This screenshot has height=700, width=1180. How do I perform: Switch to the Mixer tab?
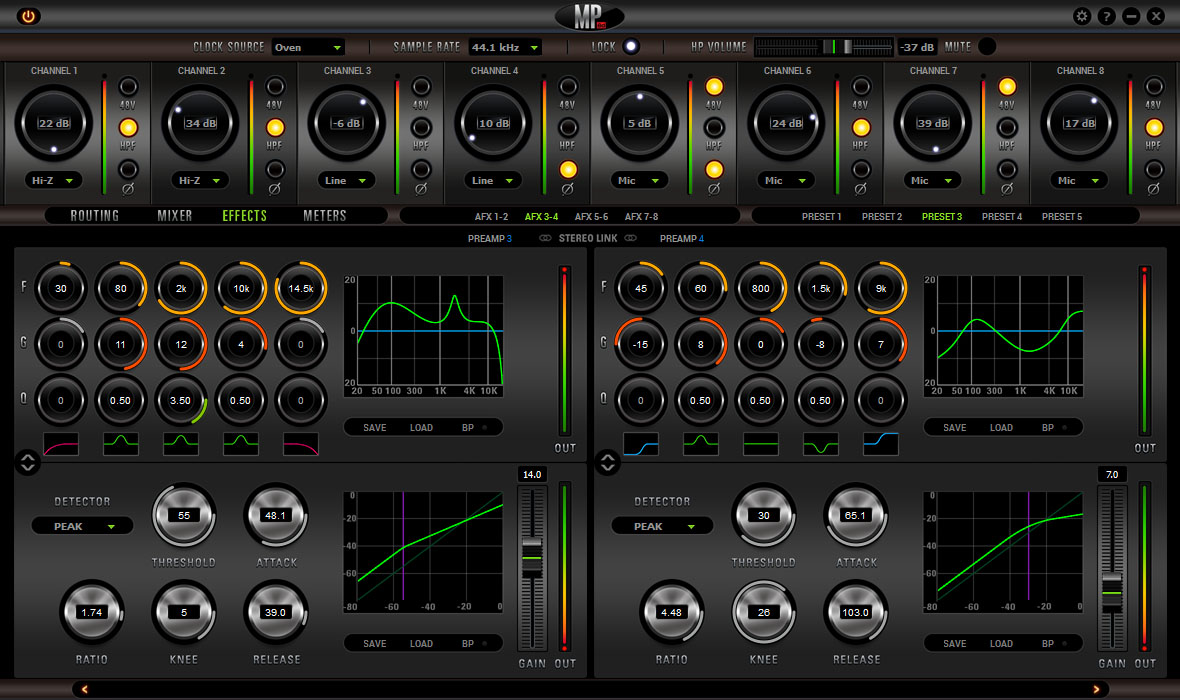click(x=175, y=216)
